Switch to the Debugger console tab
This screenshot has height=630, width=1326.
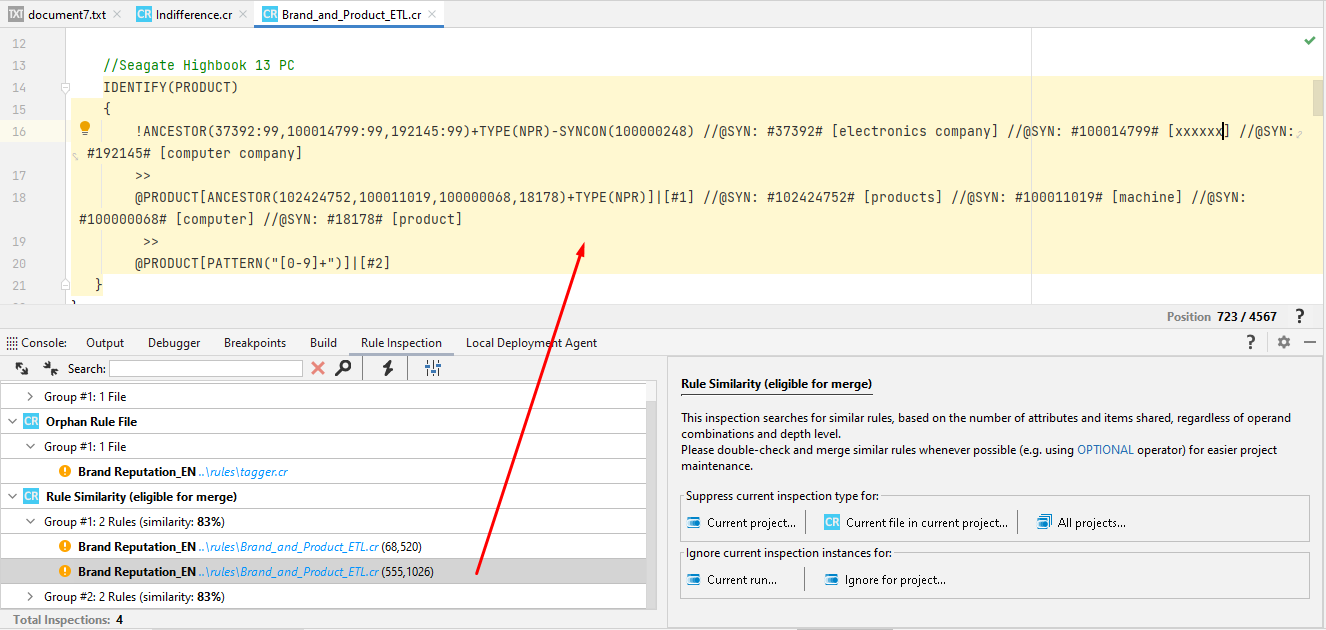click(x=174, y=343)
